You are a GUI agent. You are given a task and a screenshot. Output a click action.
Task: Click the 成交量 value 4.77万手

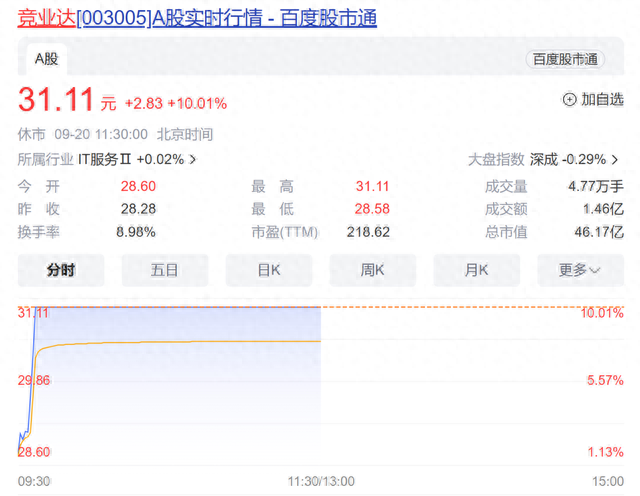[596, 186]
